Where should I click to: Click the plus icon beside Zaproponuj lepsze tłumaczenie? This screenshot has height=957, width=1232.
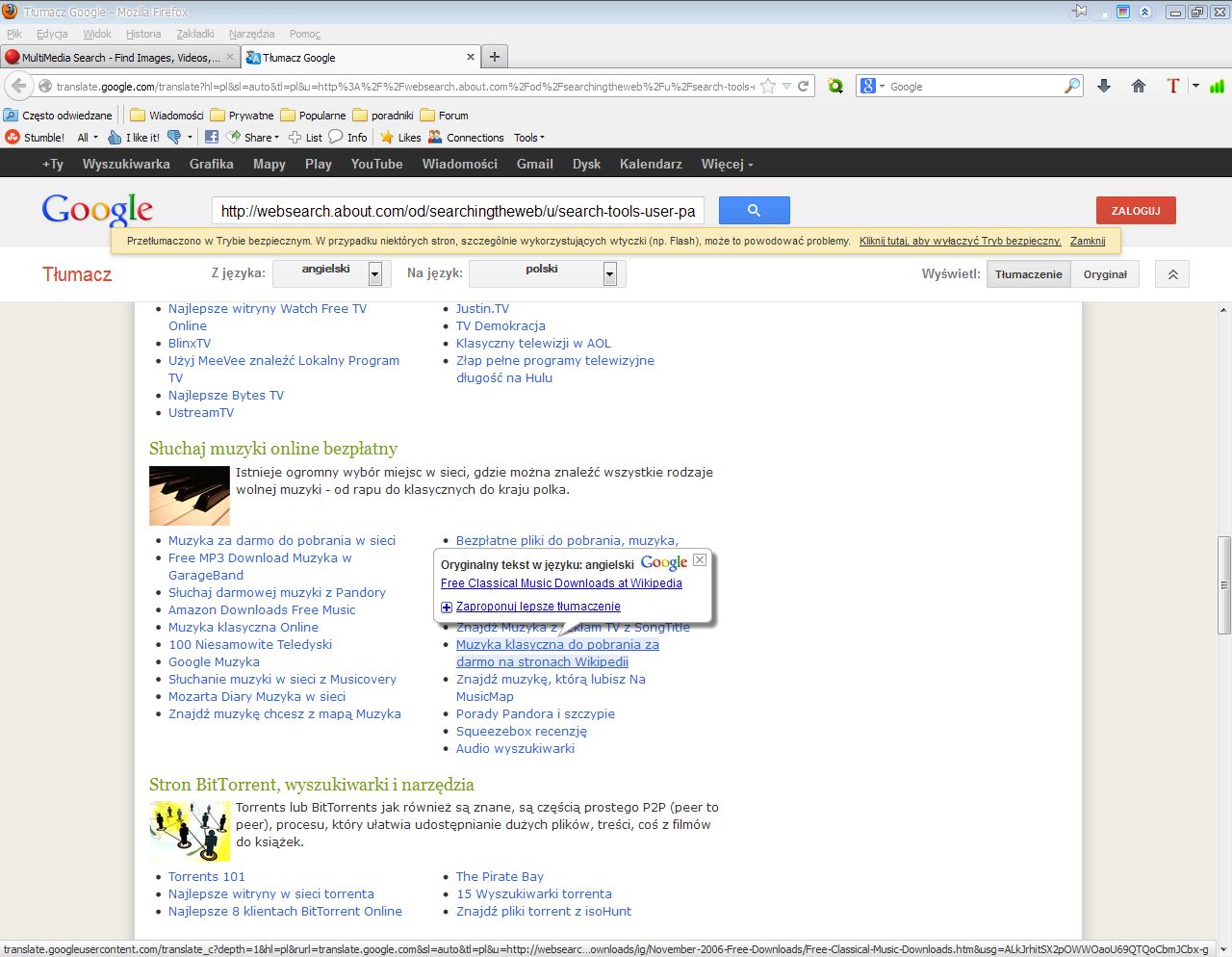447,607
